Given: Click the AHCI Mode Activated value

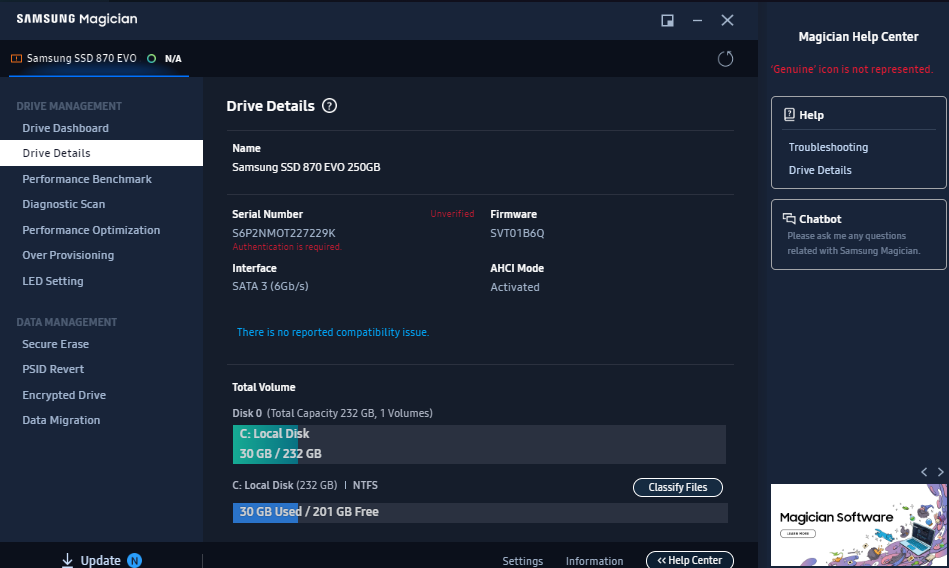Looking at the screenshot, I should (x=514, y=287).
